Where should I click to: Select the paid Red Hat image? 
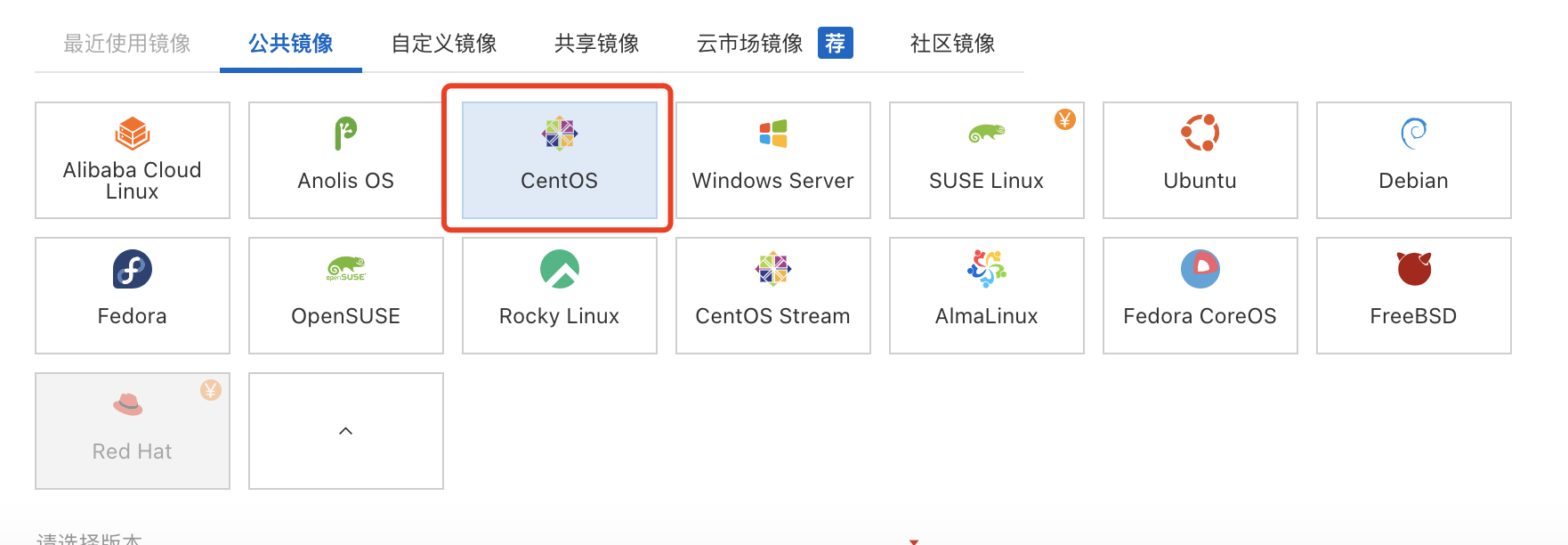pos(132,431)
